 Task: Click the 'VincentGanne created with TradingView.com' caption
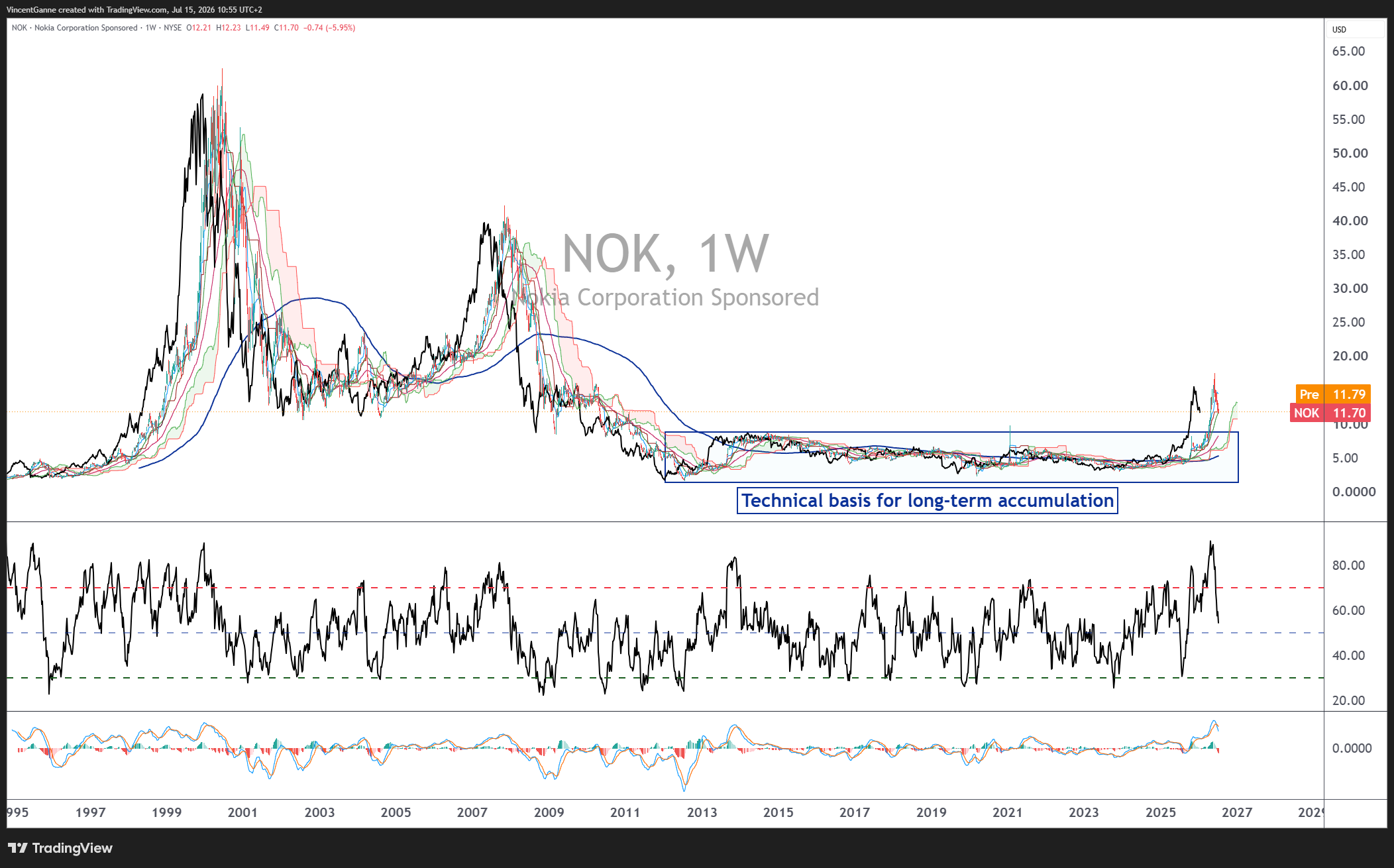click(x=86, y=10)
